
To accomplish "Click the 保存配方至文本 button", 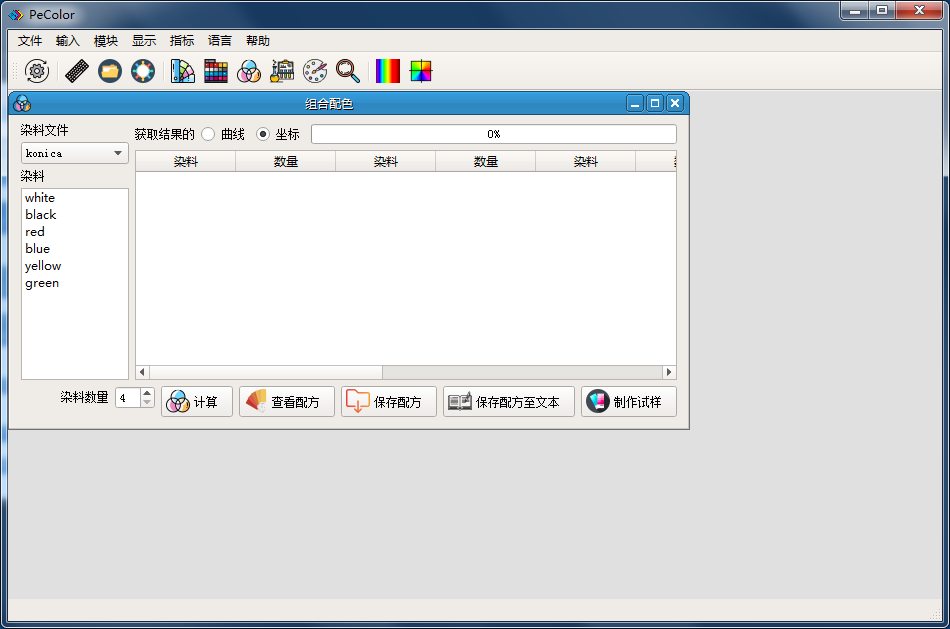I will tap(508, 401).
